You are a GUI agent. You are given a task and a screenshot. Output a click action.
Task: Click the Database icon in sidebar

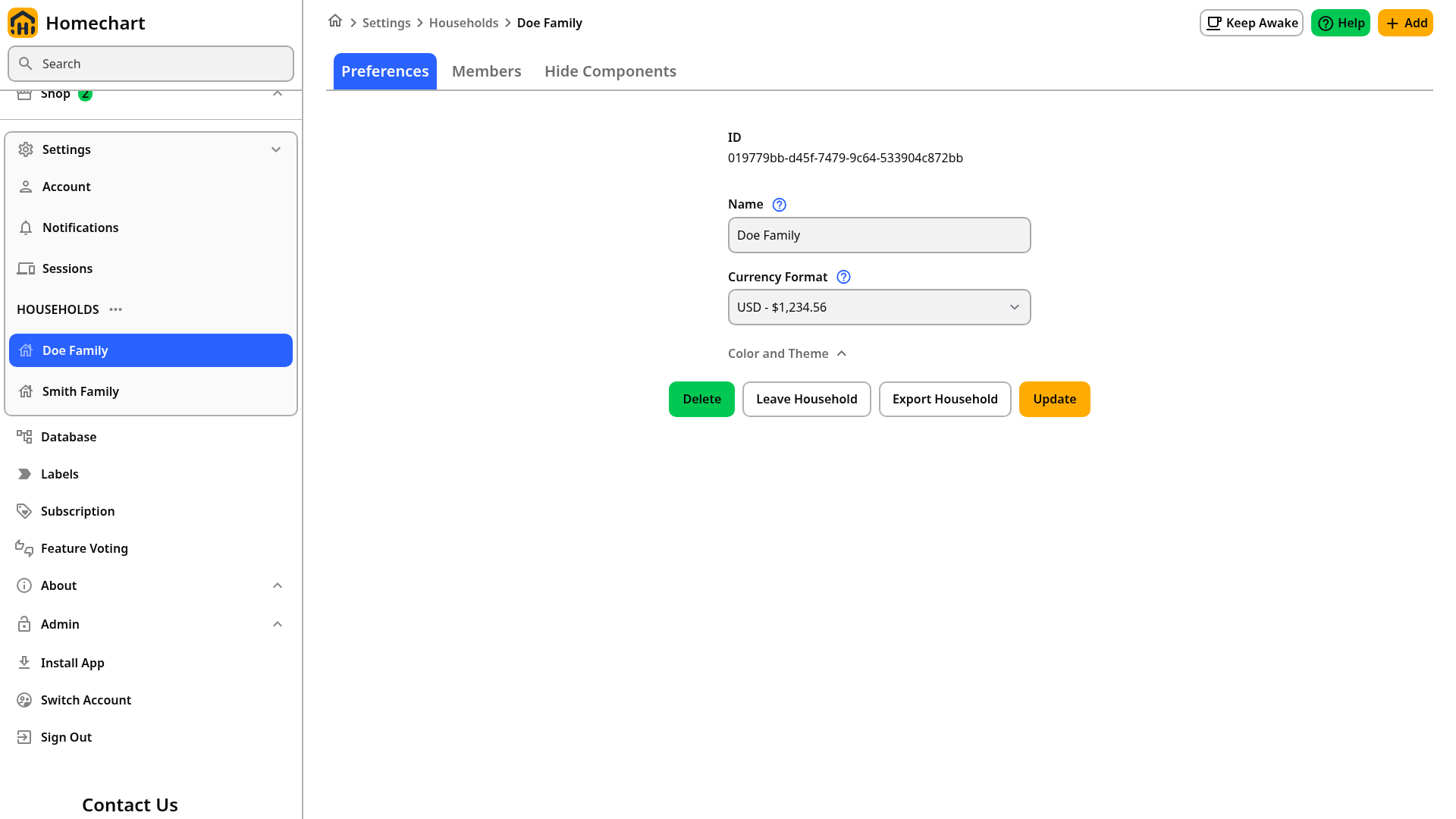tap(24, 437)
